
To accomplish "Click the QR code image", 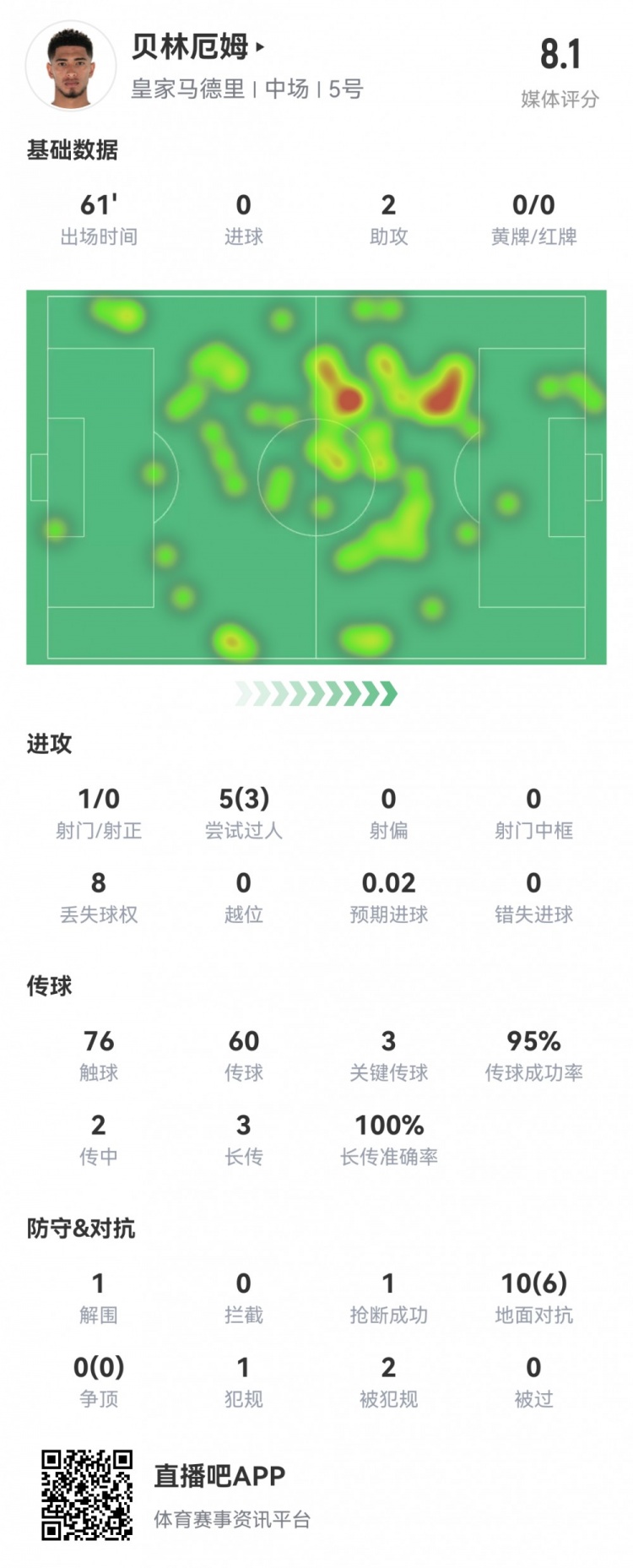I will coord(87,1495).
